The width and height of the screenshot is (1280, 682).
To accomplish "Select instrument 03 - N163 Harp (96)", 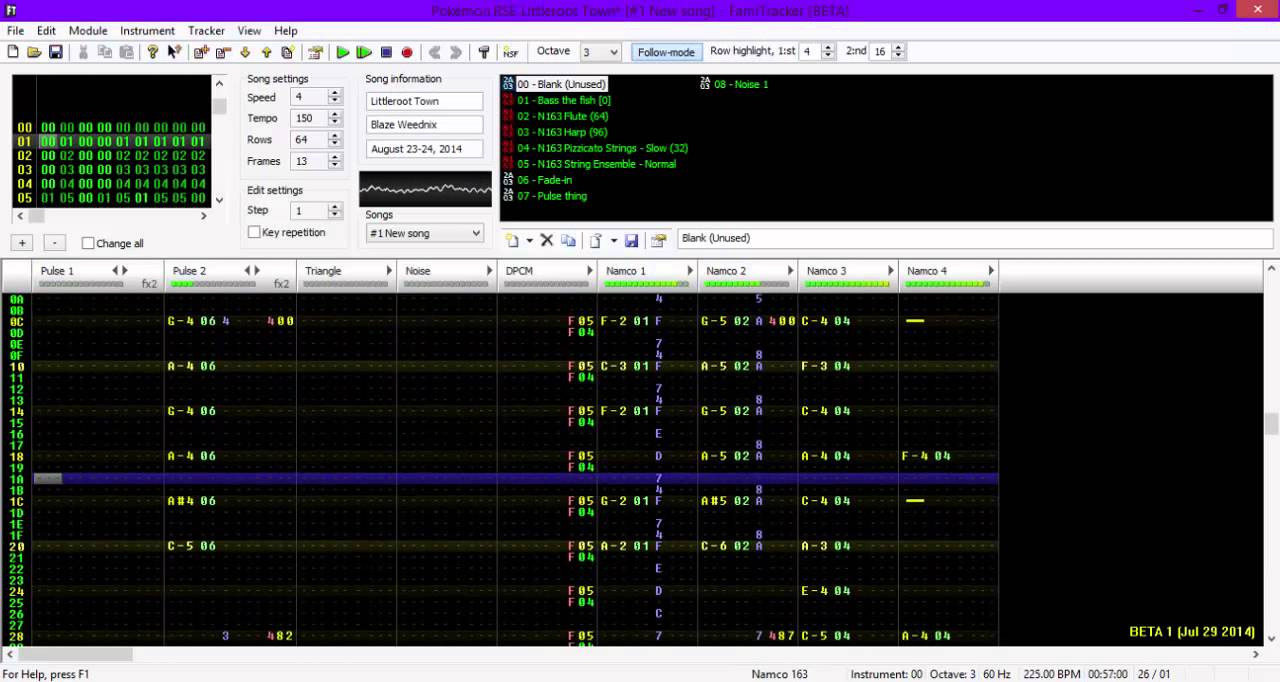I will [562, 132].
